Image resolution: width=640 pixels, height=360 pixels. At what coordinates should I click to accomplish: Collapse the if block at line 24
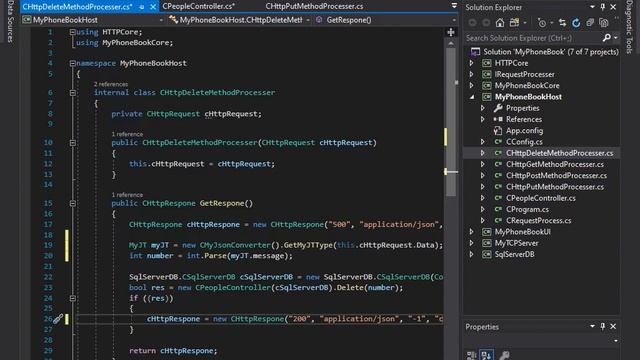pyautogui.click(x=72, y=298)
